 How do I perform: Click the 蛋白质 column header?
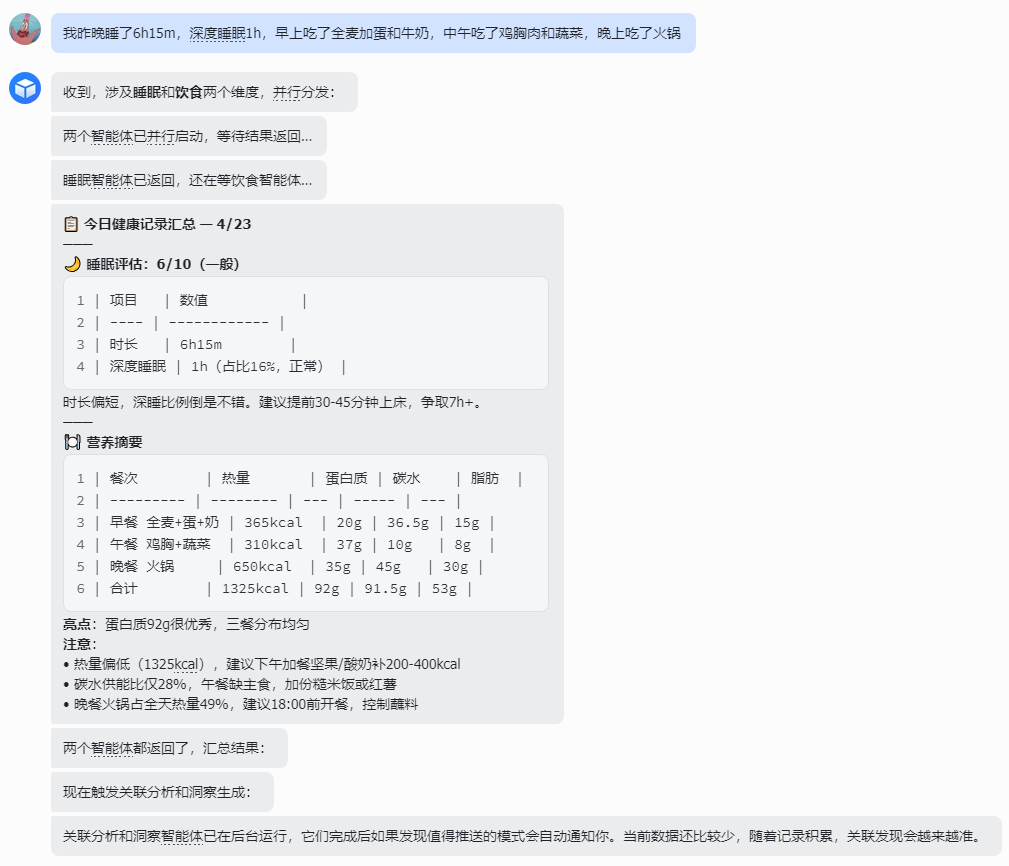click(346, 478)
